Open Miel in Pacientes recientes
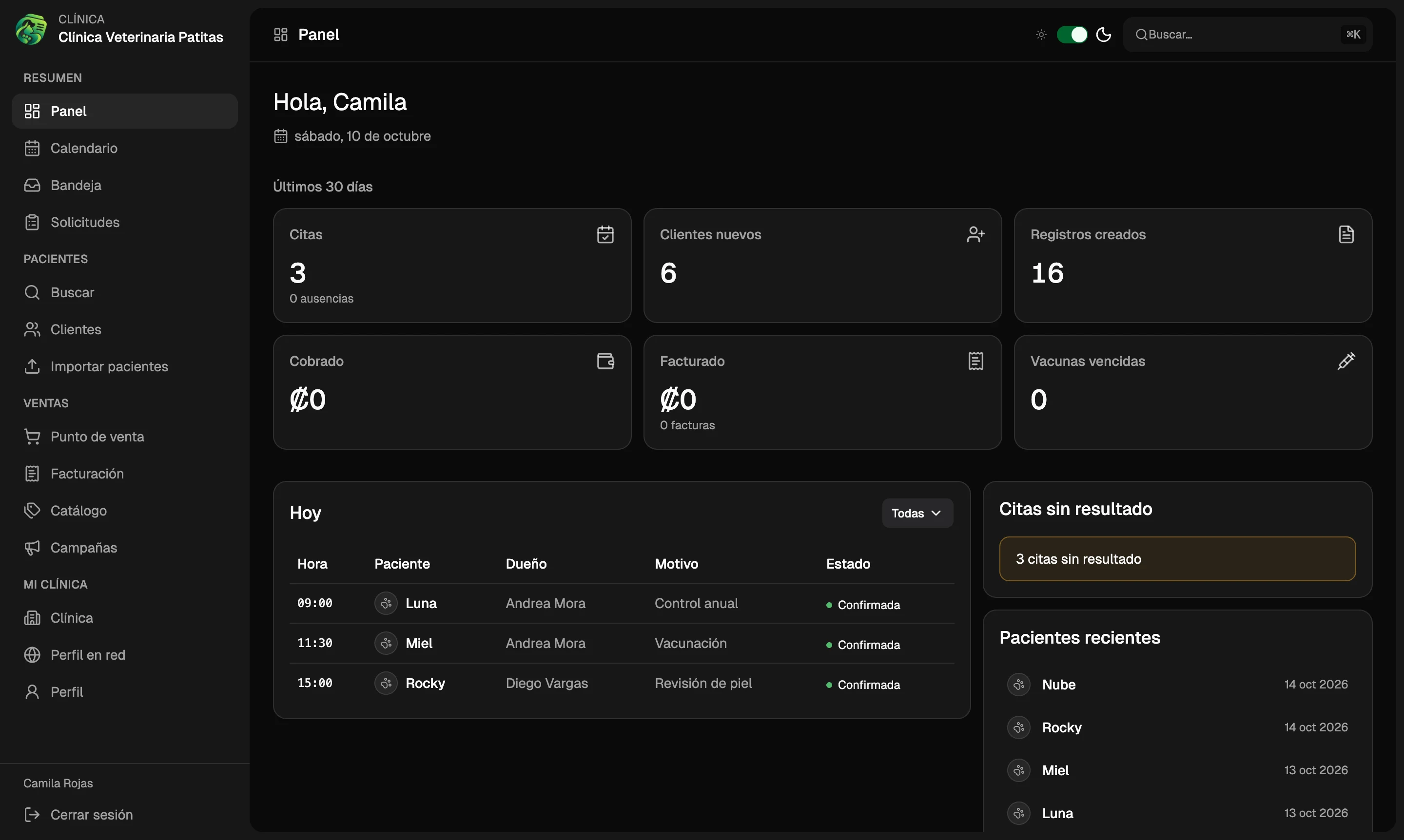Screen dimensions: 1404x840 [1177, 770]
